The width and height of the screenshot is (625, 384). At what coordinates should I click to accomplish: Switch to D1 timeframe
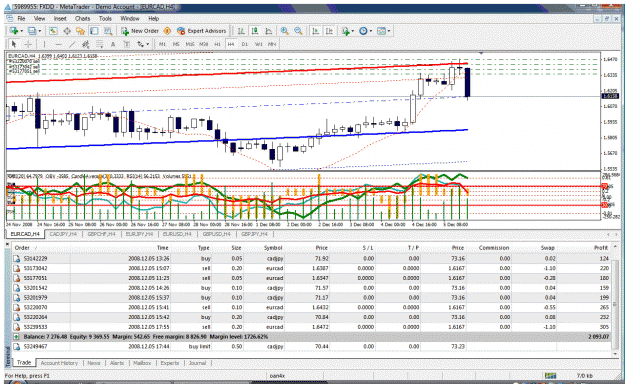click(245, 44)
